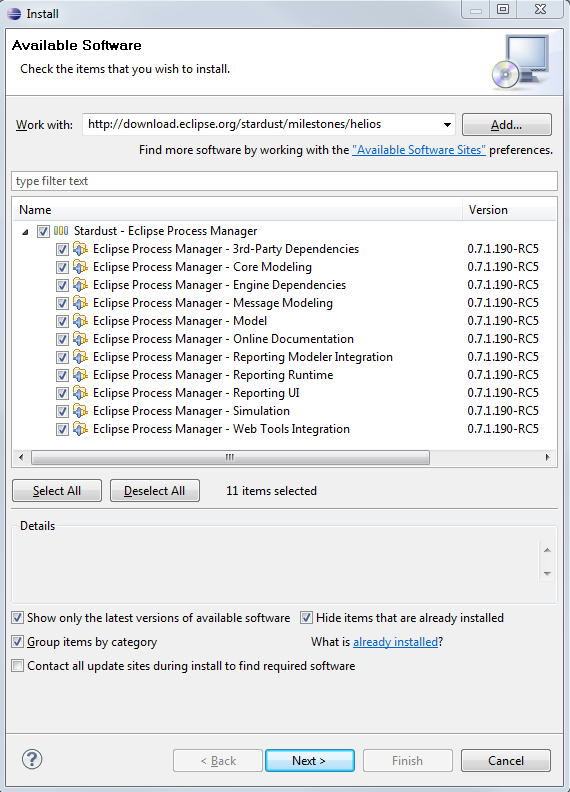The image size is (570, 792).
Task: Toggle Hide items that are already installed
Action: (306, 618)
